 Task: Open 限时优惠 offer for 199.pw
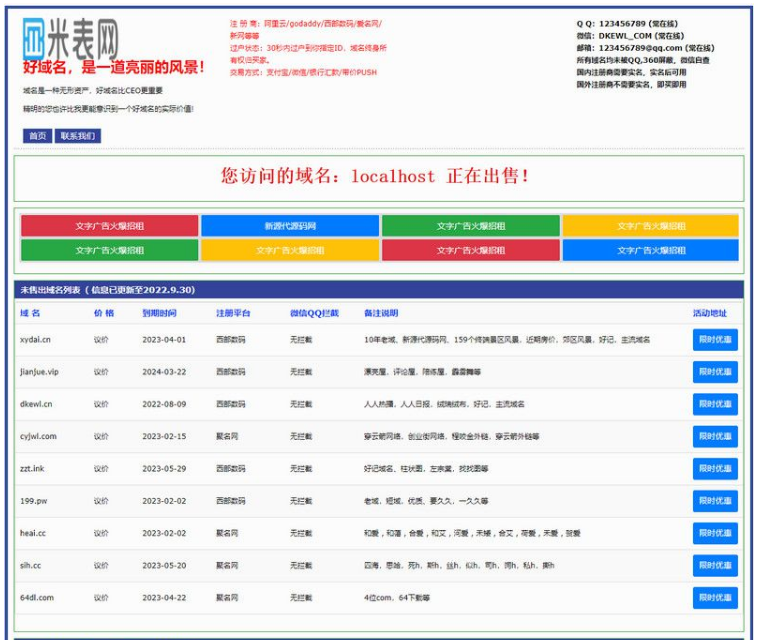(x=715, y=501)
